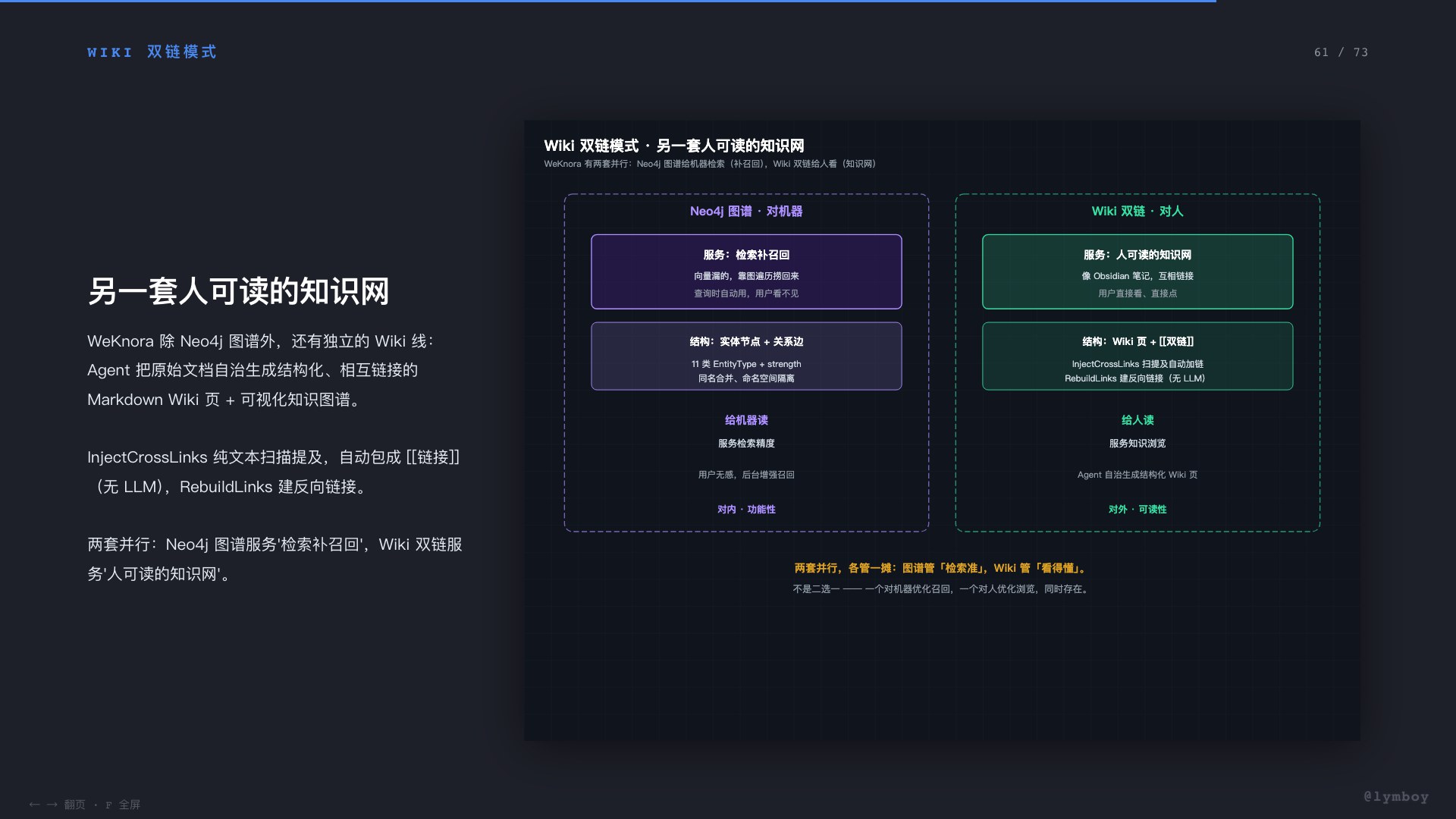
Task: Select the "Neo4j 图谱 · 对机器" column header
Action: 746,211
